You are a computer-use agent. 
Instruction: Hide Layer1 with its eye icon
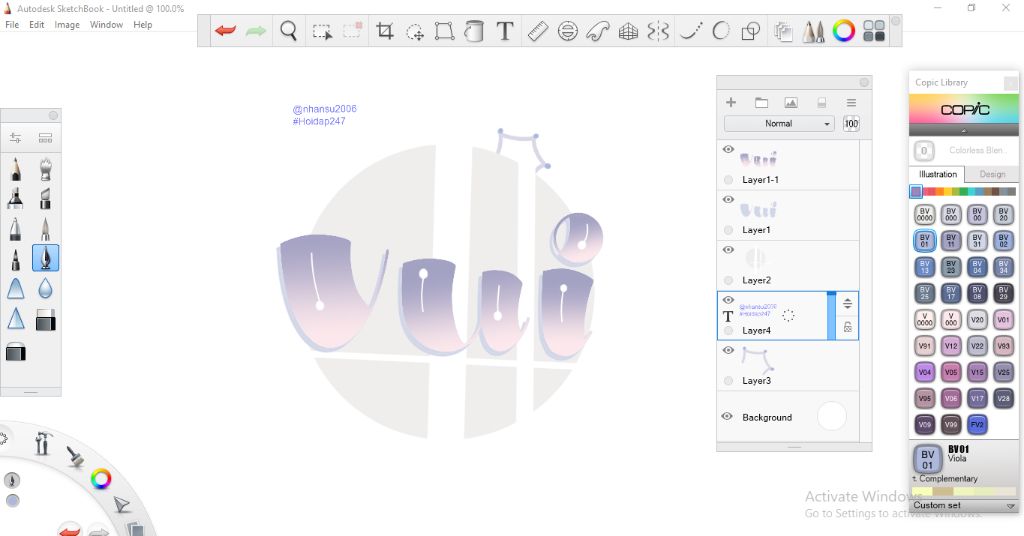click(x=728, y=200)
